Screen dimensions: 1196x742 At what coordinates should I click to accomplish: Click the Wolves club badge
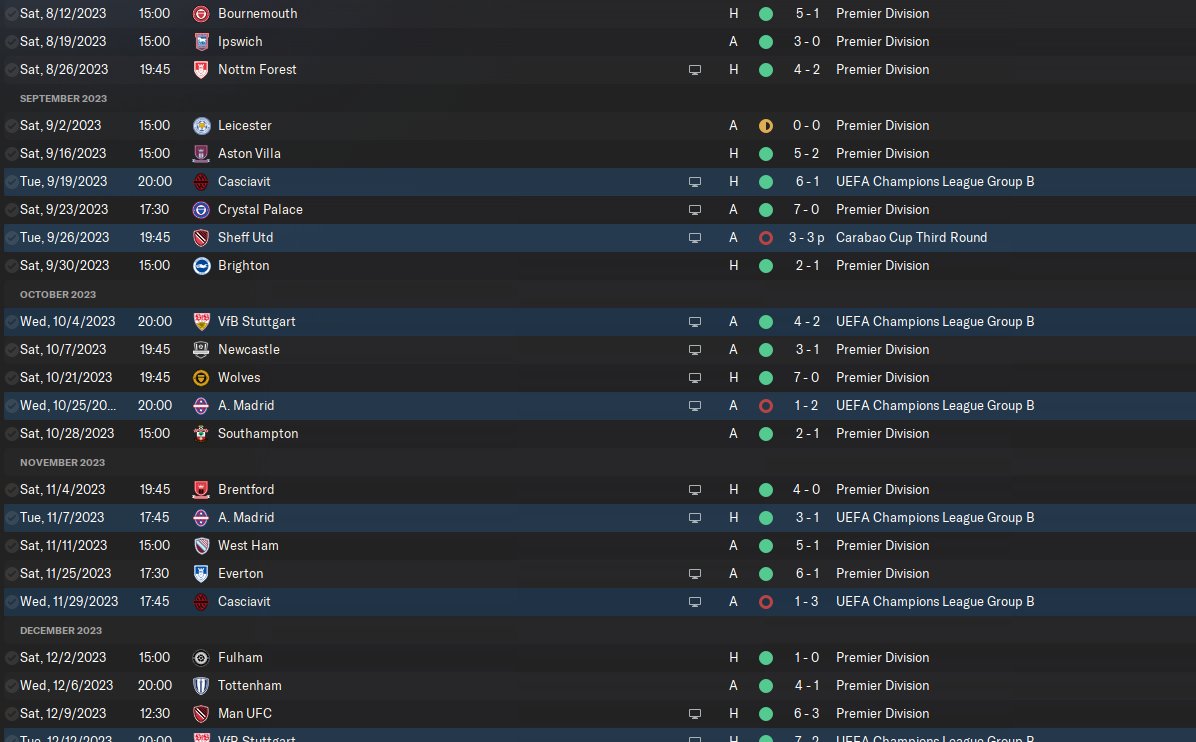point(201,378)
